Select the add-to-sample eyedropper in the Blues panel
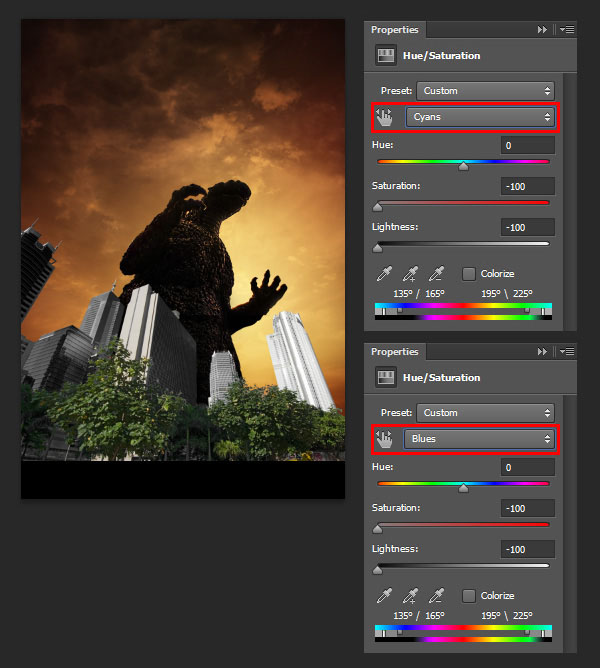 click(x=410, y=596)
